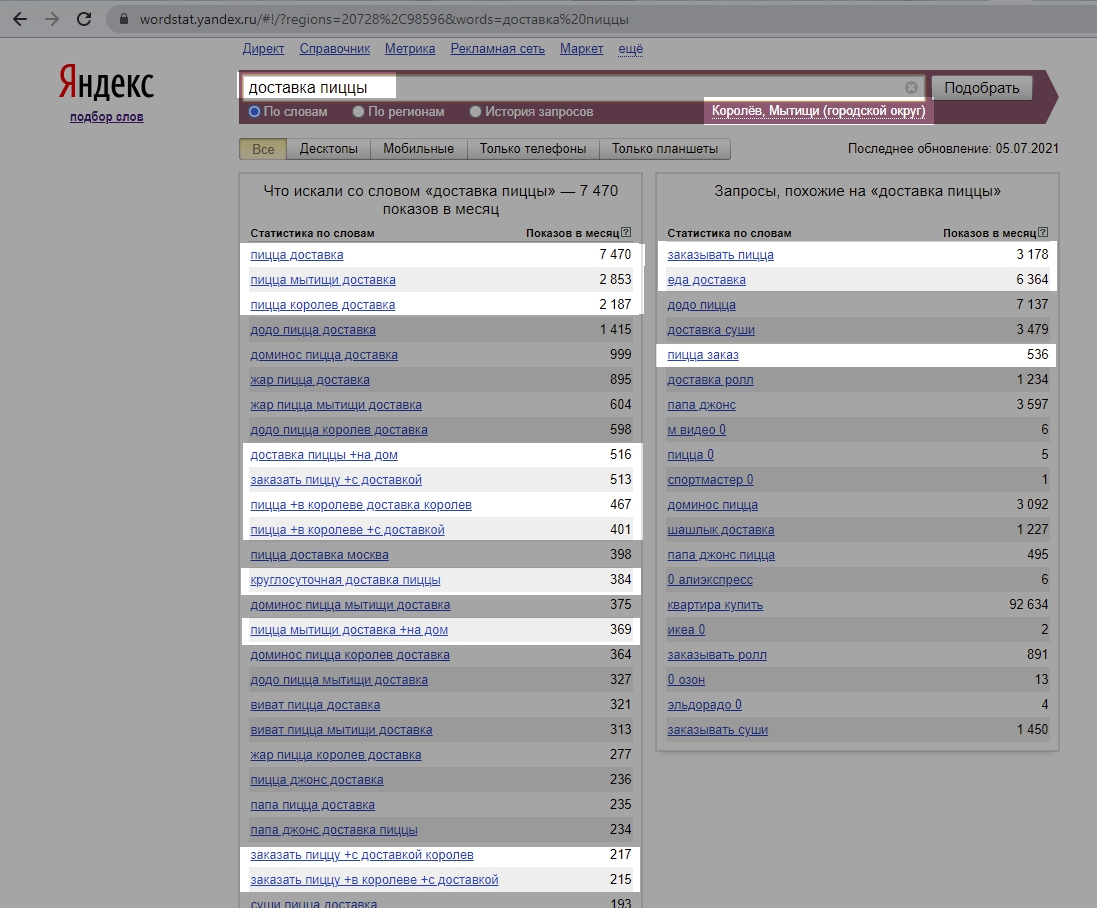The height and width of the screenshot is (908, 1097).
Task: Click the lock icon in address bar
Action: [124, 20]
